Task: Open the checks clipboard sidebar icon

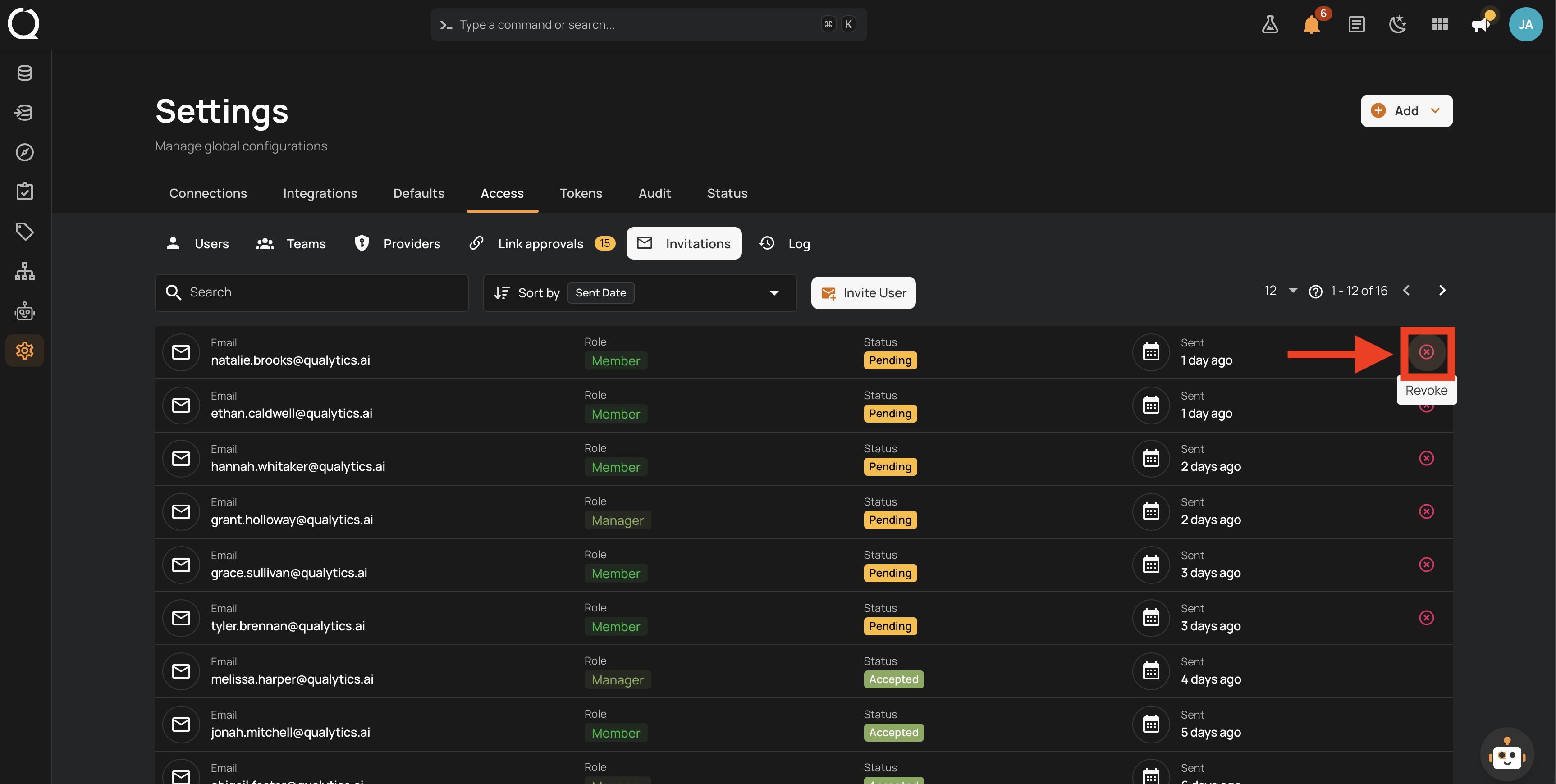Action: tap(25, 191)
